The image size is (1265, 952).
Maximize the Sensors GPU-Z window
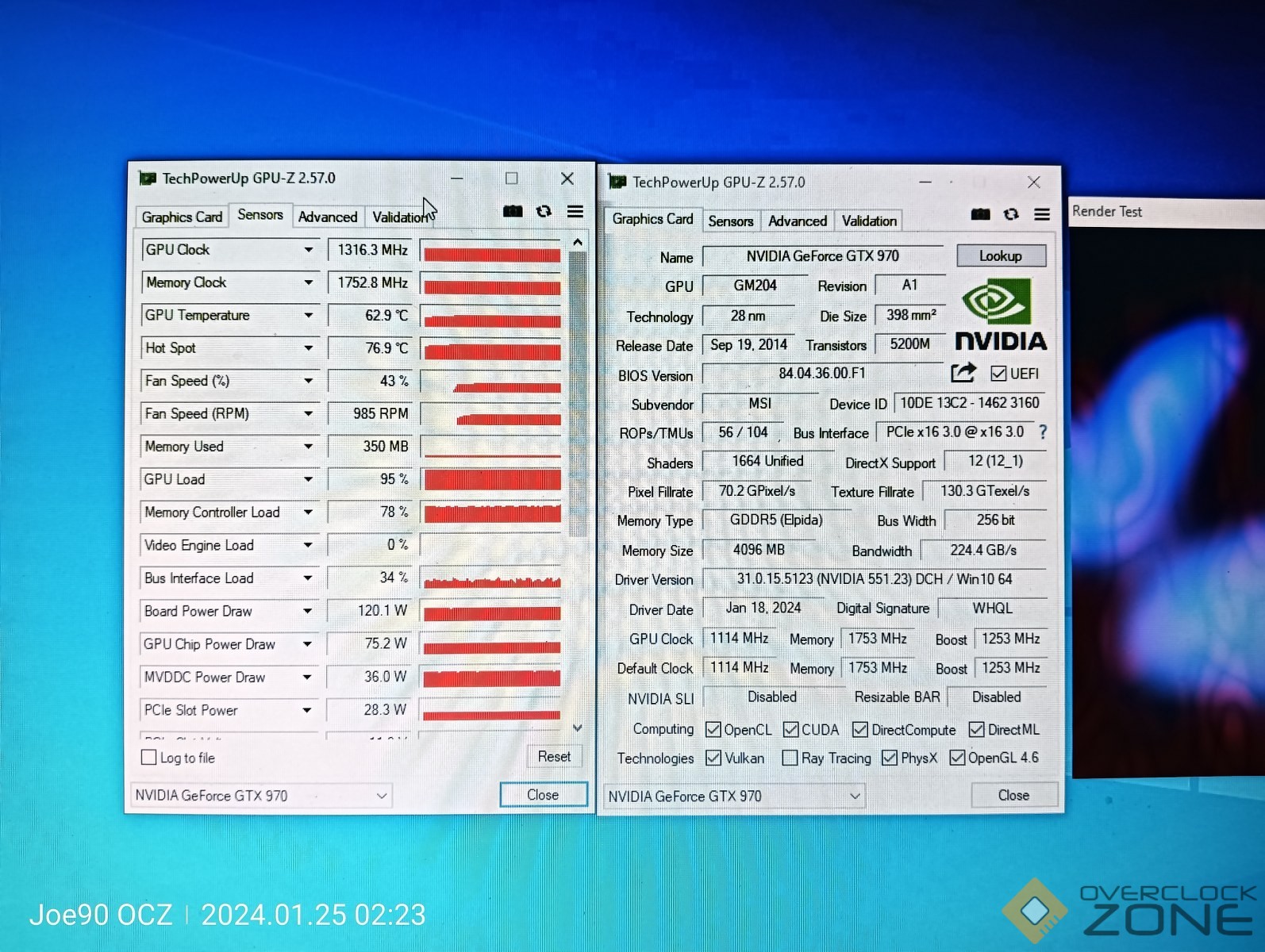pyautogui.click(x=512, y=178)
